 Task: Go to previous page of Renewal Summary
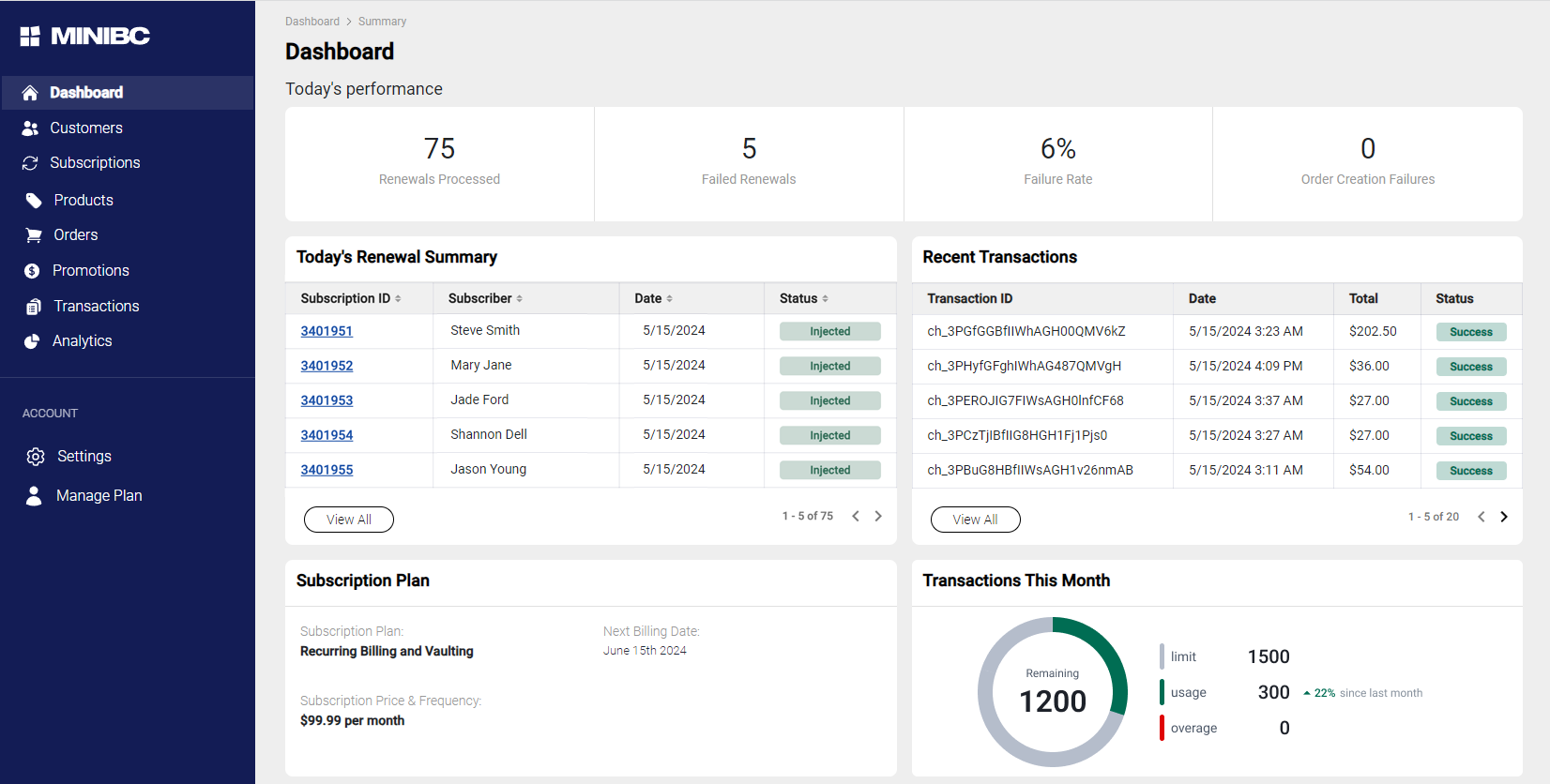point(856,516)
